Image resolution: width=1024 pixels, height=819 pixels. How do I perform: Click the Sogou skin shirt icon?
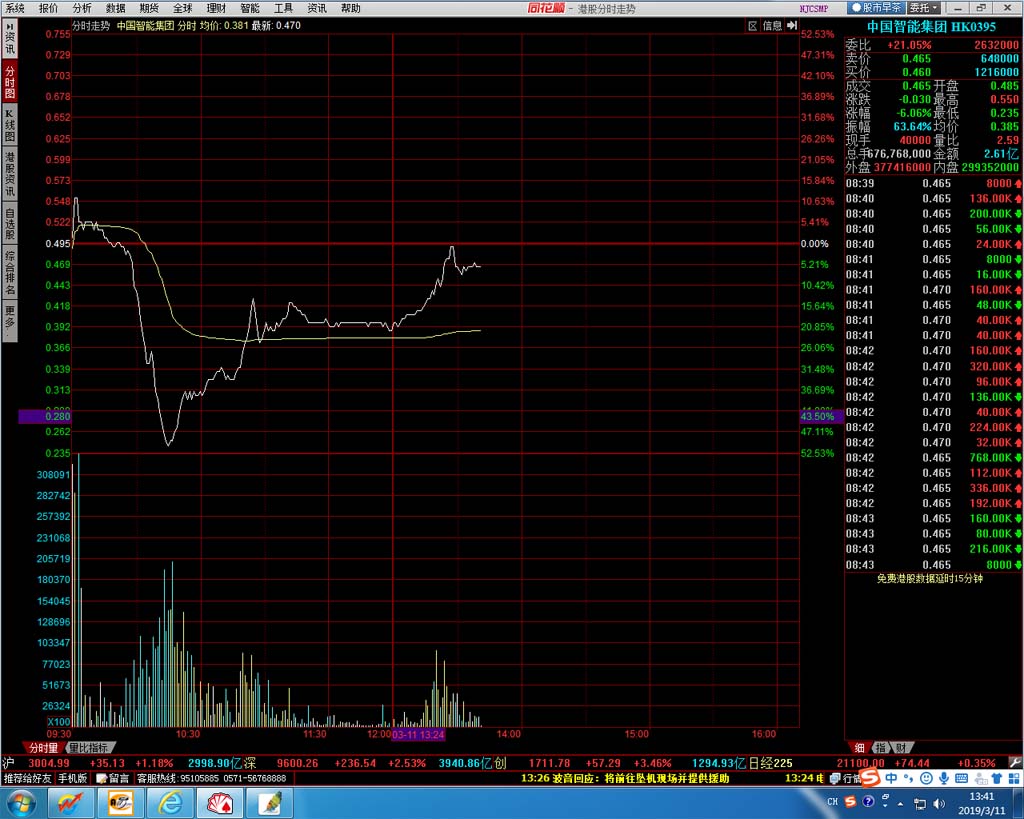(x=997, y=778)
